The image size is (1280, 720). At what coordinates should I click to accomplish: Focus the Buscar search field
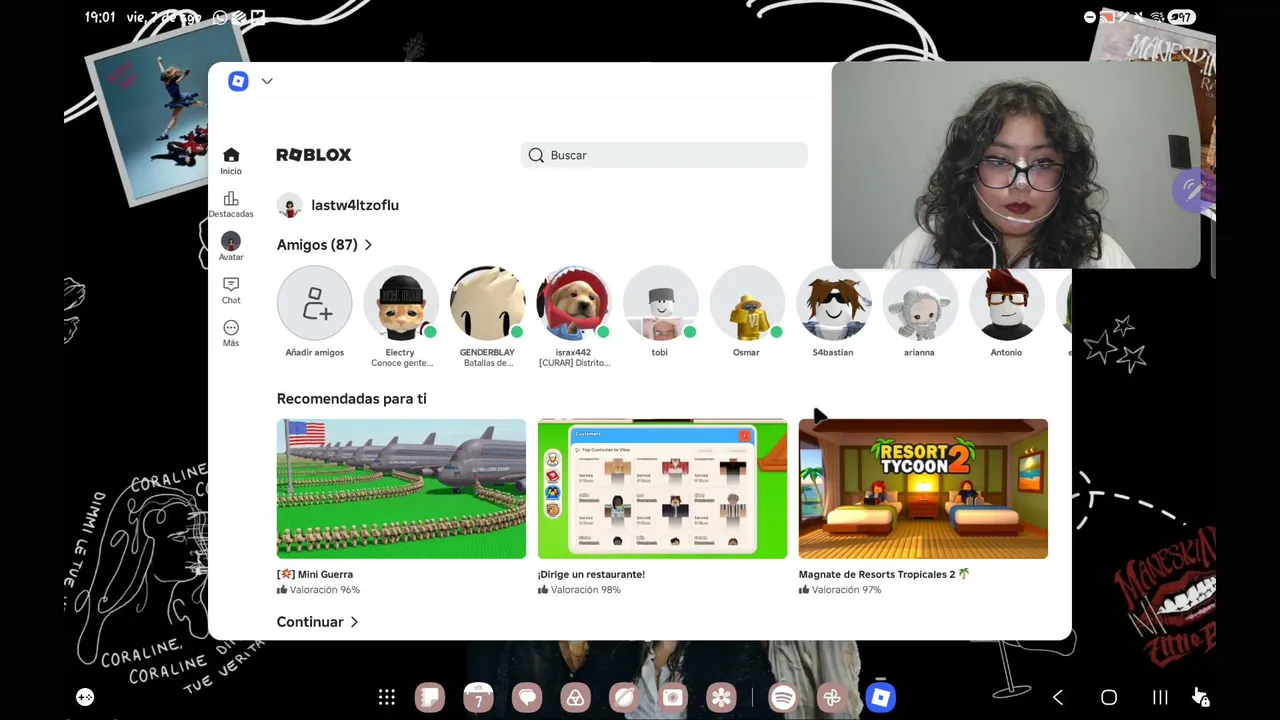pyautogui.click(x=664, y=155)
